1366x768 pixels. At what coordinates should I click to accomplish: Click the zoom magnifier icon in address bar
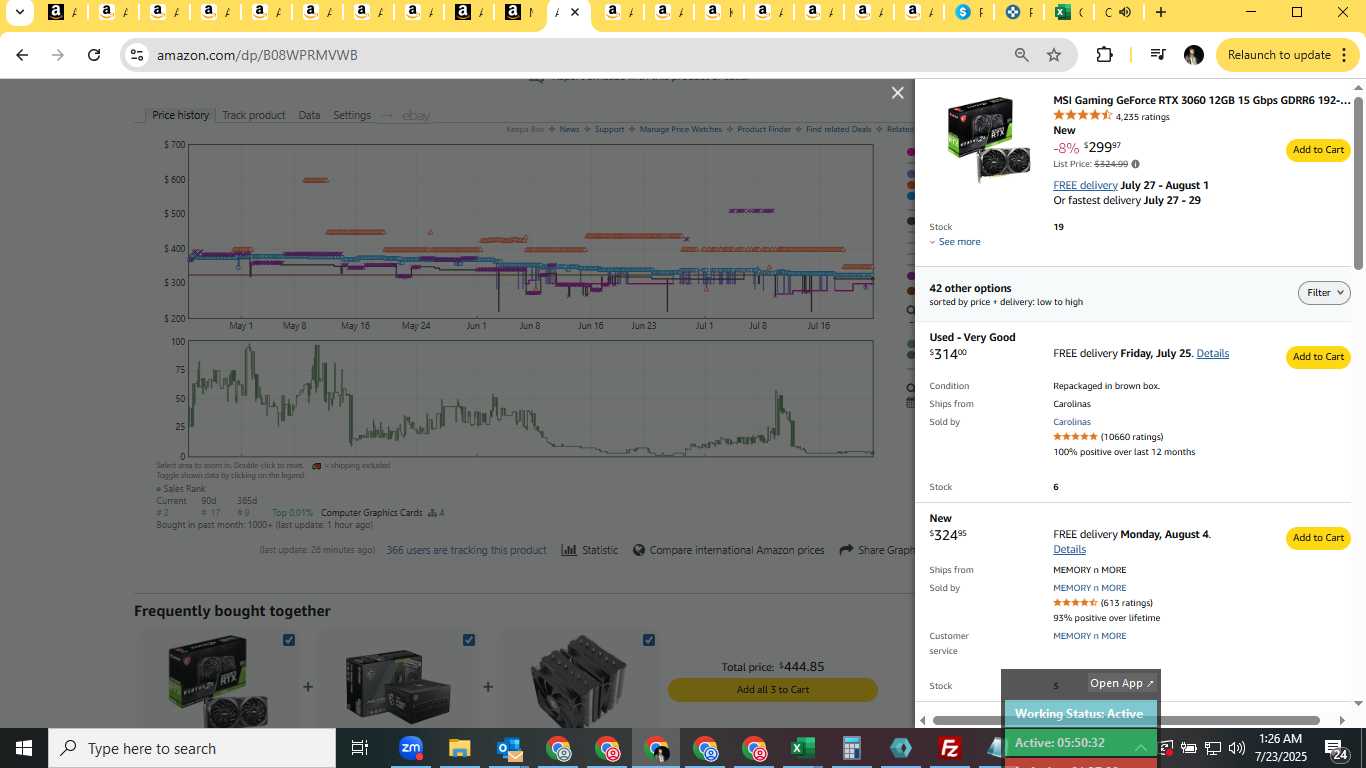click(x=1021, y=55)
